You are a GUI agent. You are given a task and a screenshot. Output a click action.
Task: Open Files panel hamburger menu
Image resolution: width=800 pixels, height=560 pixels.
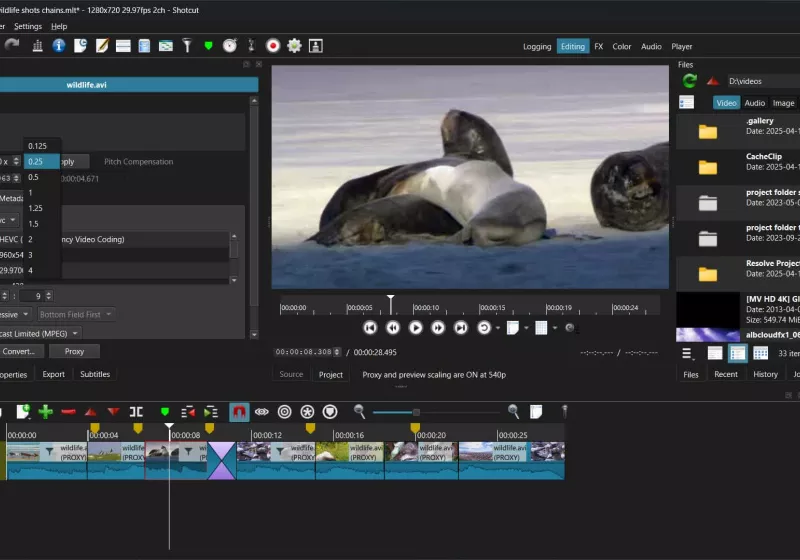(687, 353)
